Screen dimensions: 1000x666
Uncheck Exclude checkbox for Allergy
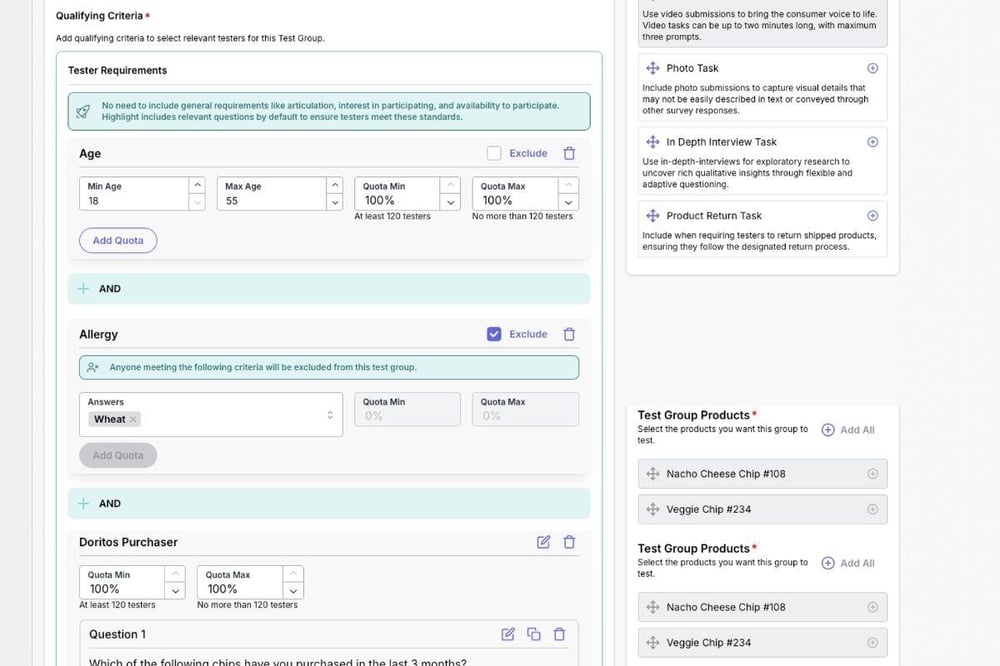pyautogui.click(x=494, y=334)
